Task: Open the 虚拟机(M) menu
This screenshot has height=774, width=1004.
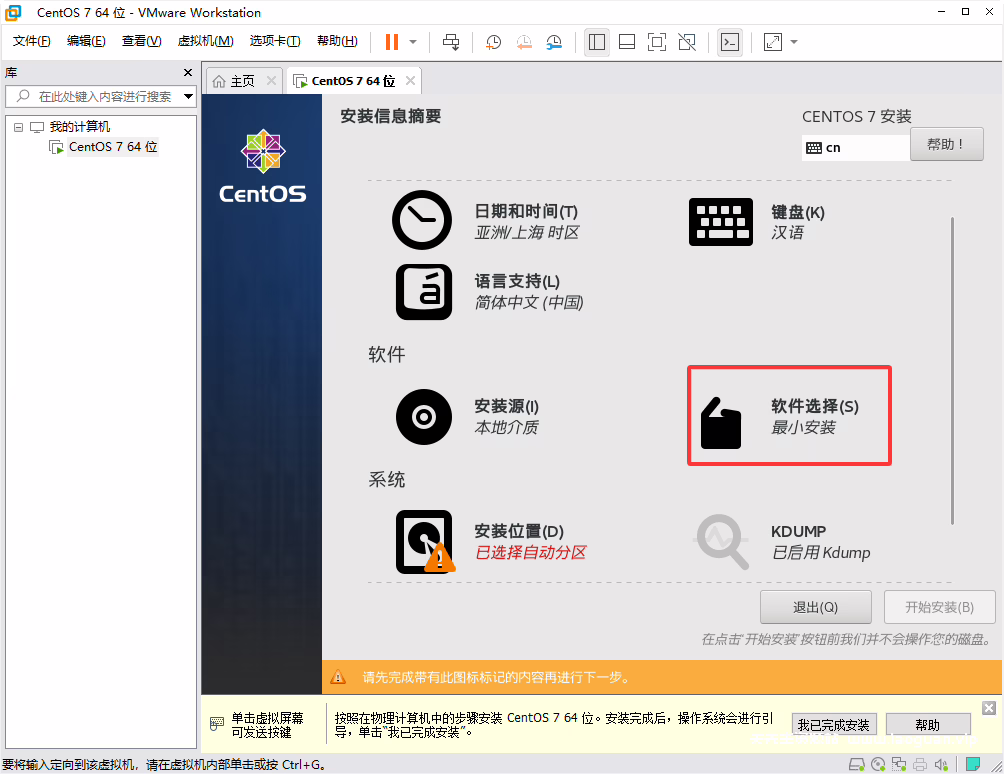Action: coord(205,41)
